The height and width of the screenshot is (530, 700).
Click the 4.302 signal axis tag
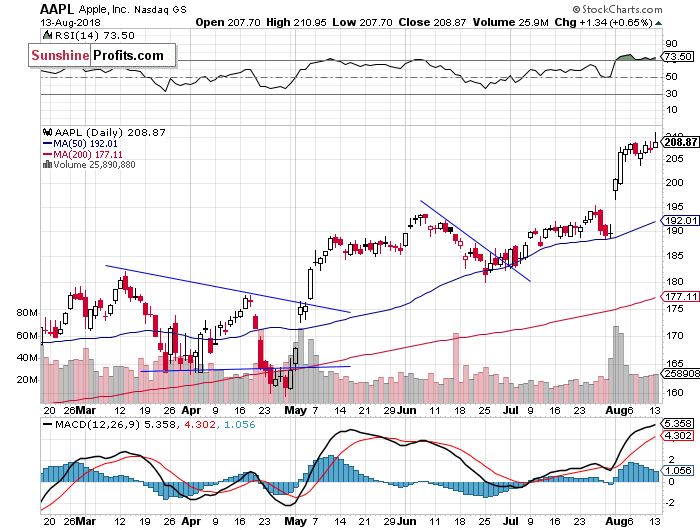point(678,435)
